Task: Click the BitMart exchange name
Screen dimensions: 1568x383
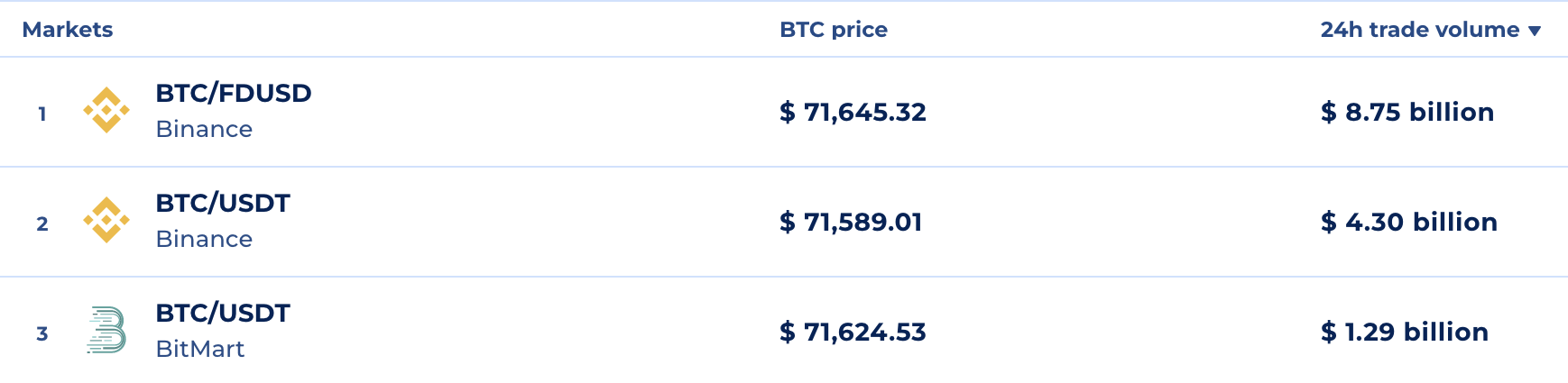Action: click(x=200, y=349)
